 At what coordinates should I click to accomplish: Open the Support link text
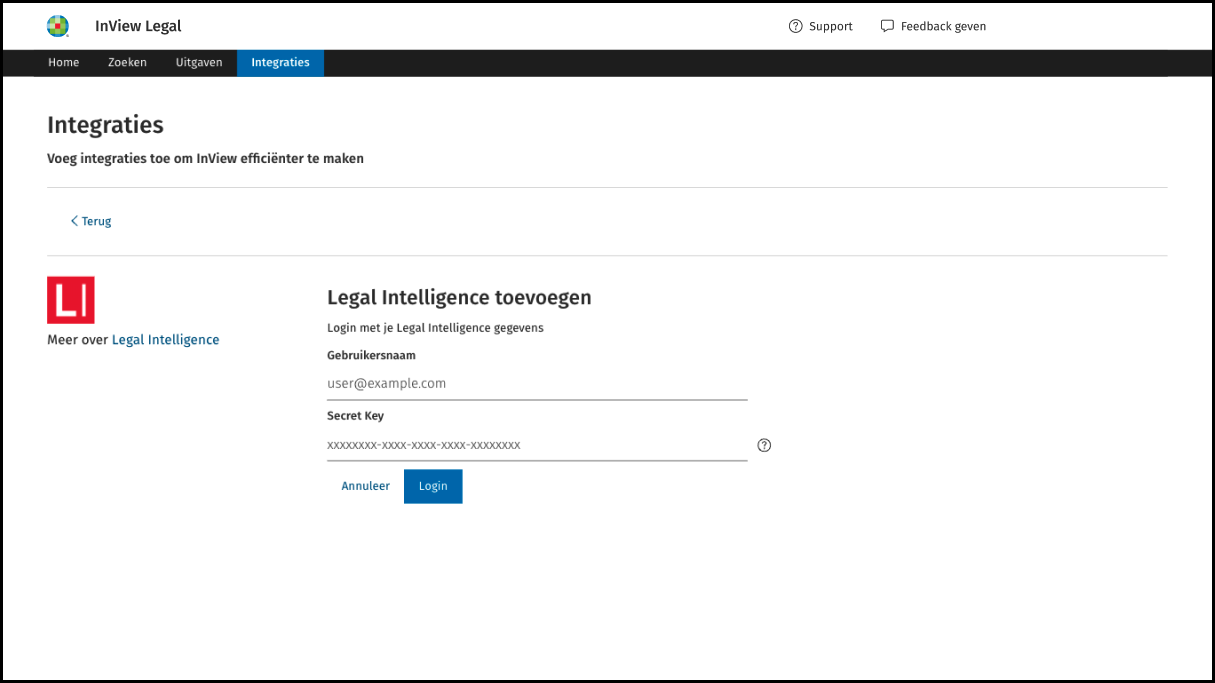(831, 26)
